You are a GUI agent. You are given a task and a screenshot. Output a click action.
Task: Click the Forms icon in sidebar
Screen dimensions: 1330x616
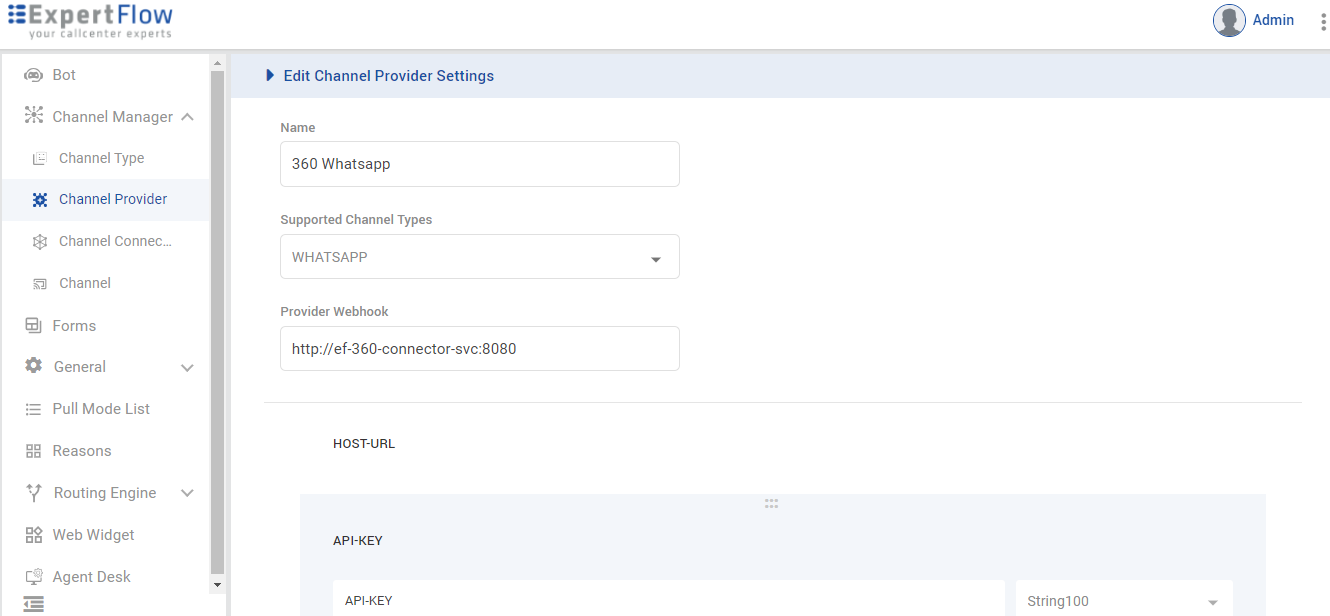click(34, 325)
